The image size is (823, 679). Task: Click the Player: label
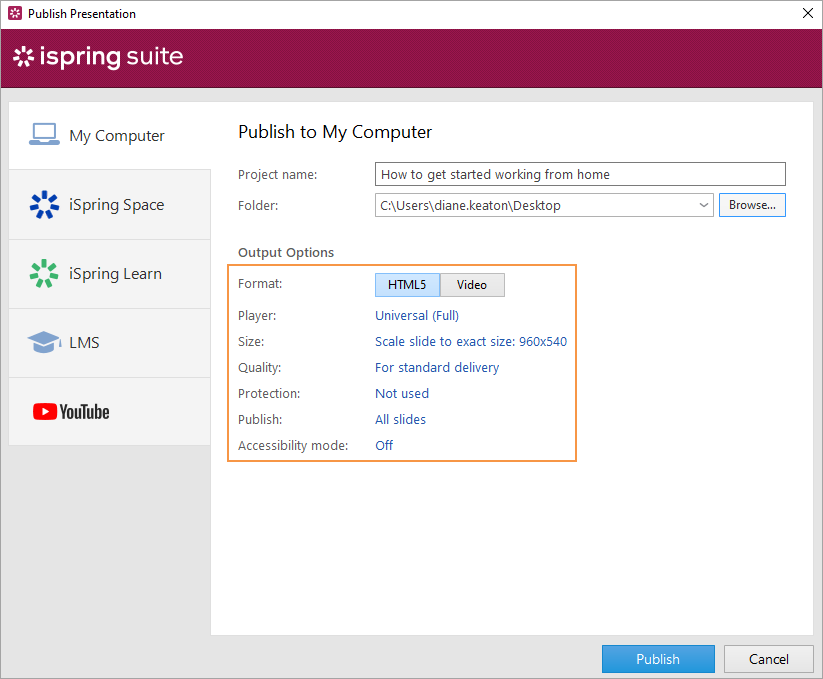pos(257,315)
